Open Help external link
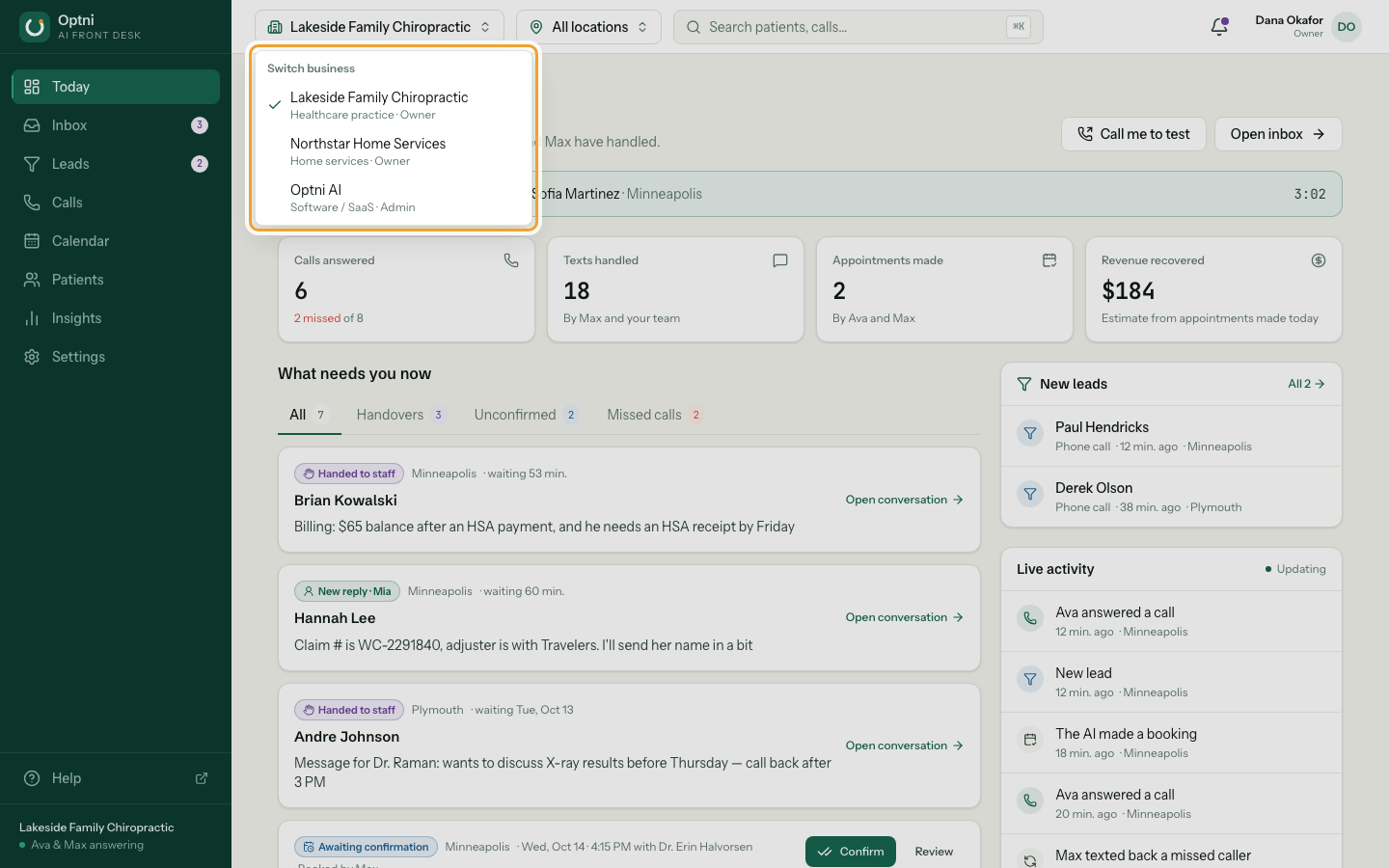The height and width of the screenshot is (868, 1389). 116,778
